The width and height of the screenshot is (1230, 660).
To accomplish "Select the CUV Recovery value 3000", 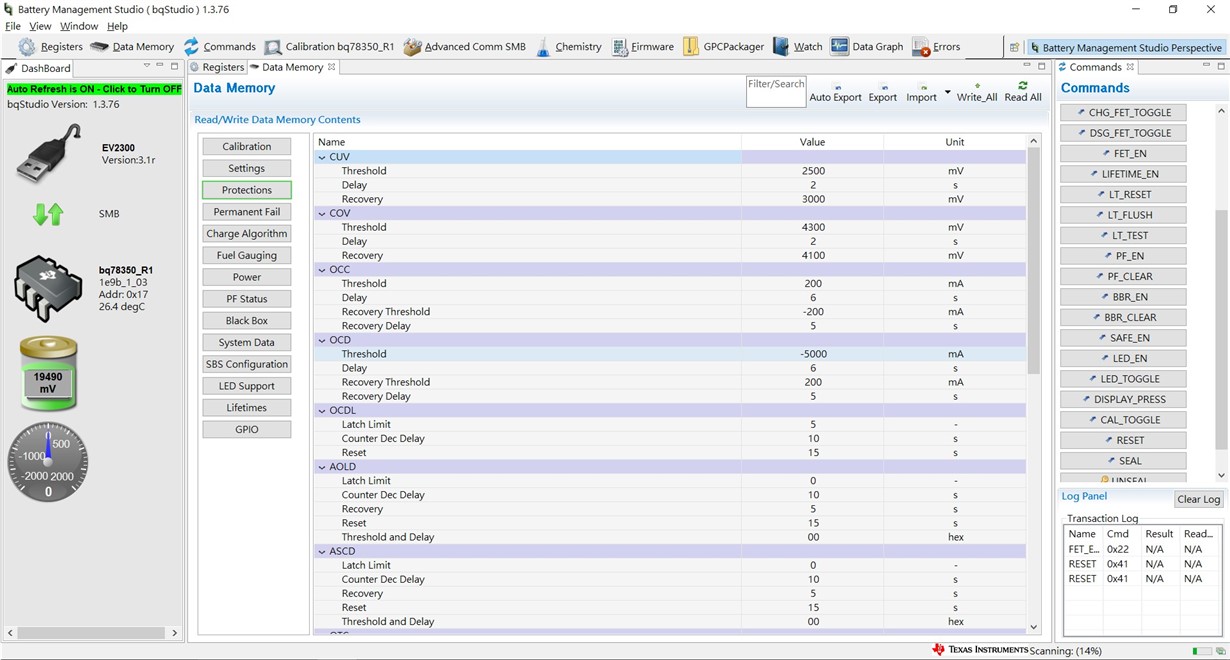I will pos(813,199).
